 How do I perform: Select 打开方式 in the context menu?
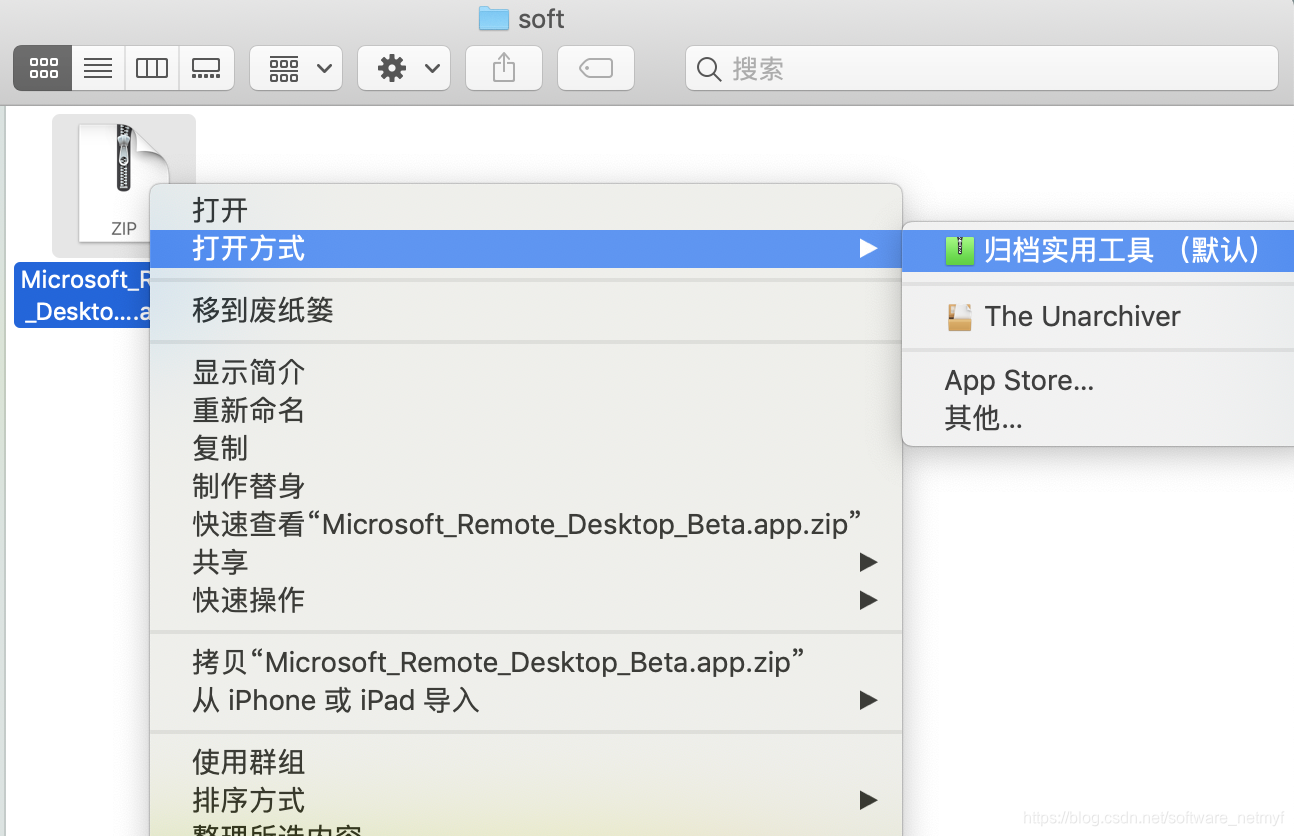point(526,248)
